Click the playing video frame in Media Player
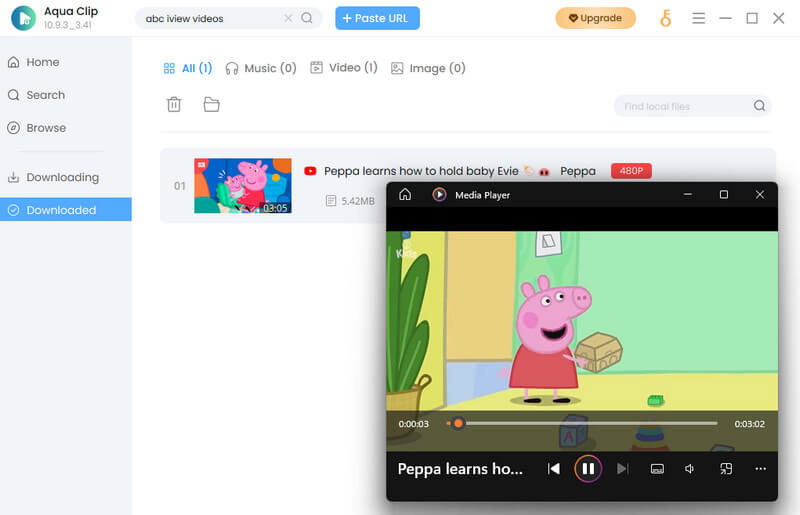800x515 pixels. click(x=582, y=322)
